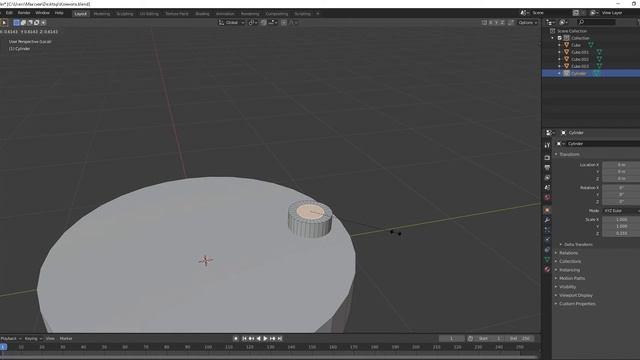Jump to the timeline start frame

coord(244,338)
